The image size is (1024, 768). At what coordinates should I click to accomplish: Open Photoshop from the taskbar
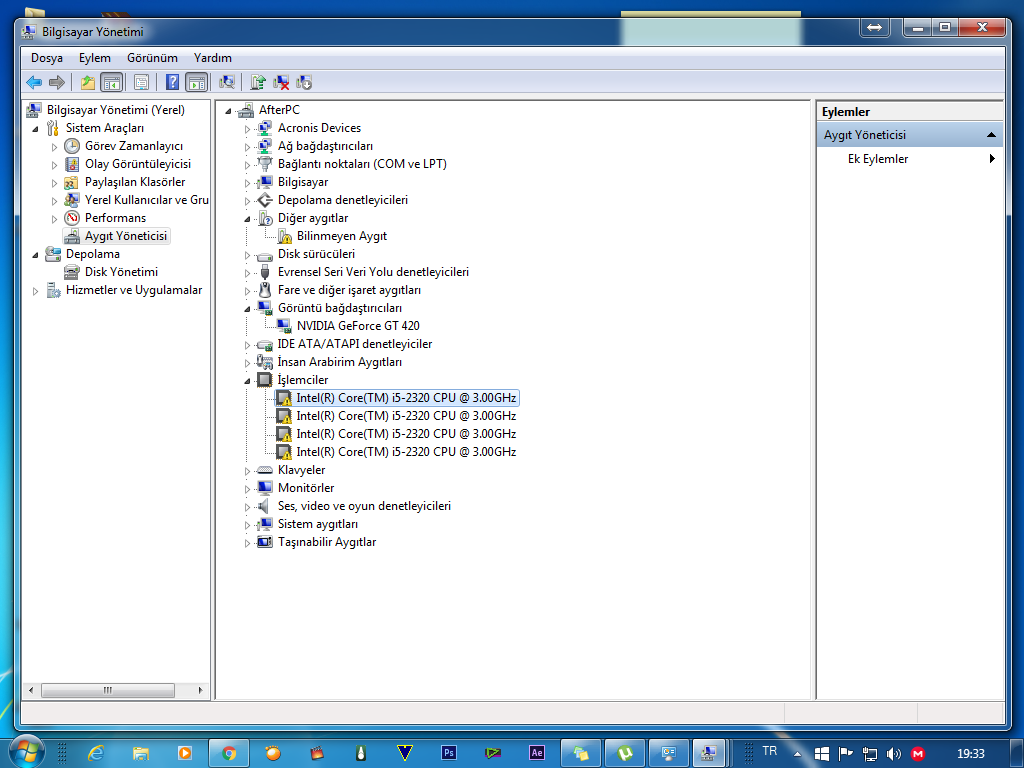click(449, 754)
